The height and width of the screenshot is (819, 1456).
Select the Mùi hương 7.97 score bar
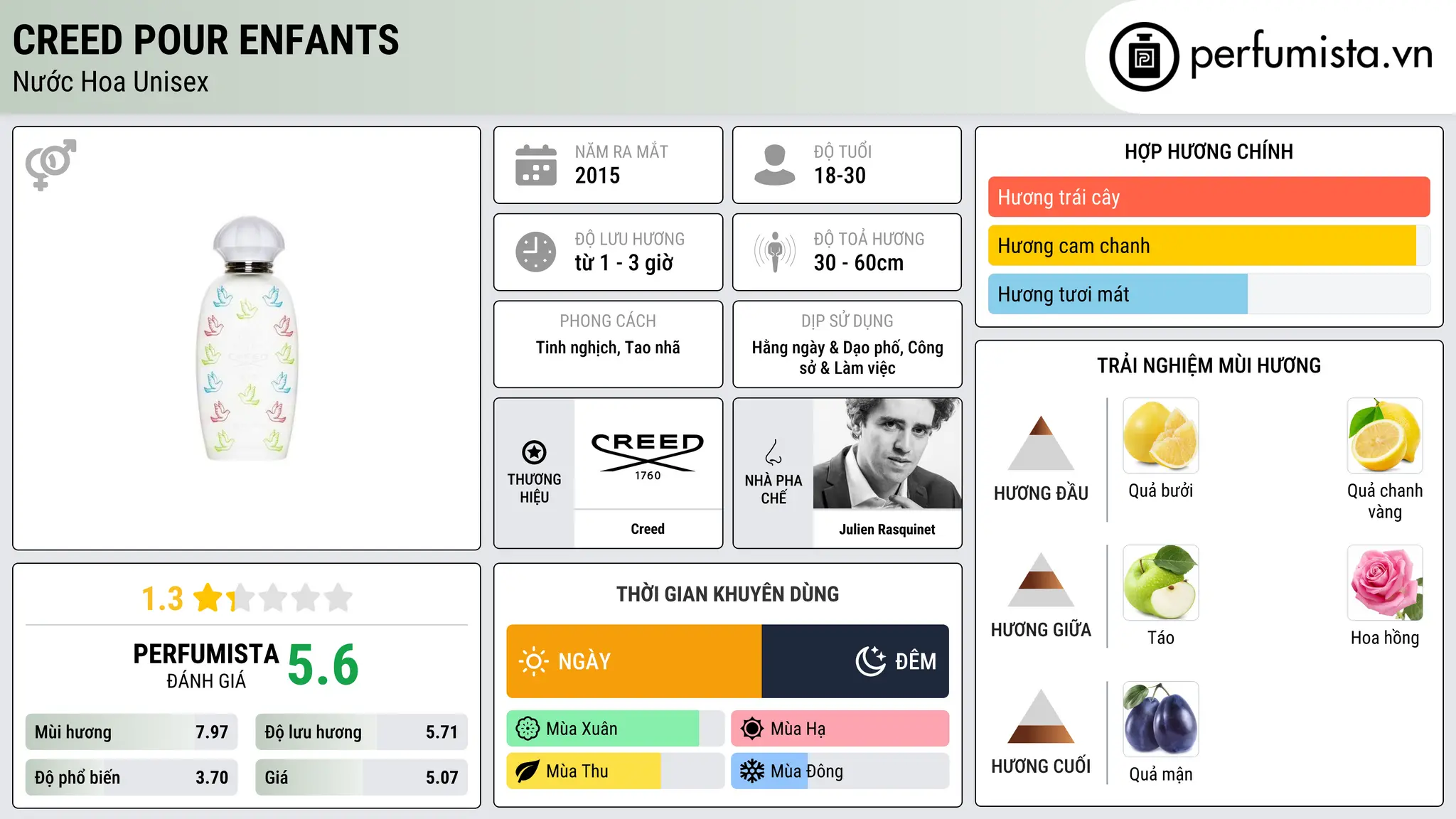coord(132,732)
